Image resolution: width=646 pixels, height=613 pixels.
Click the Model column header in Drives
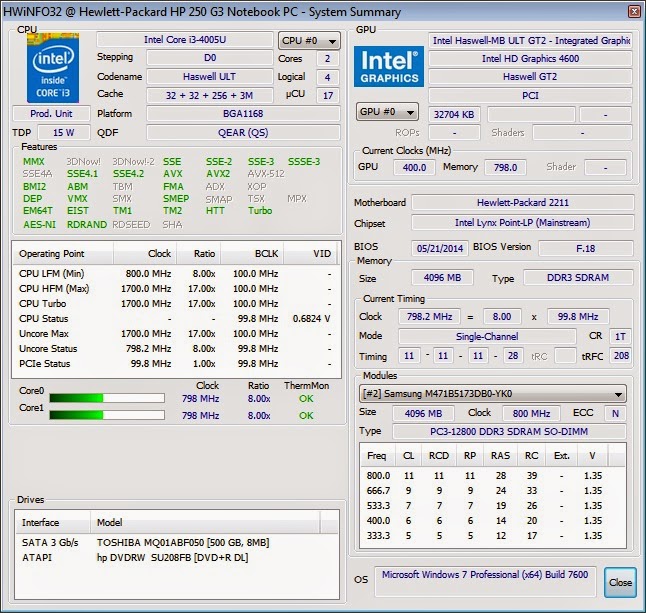(x=205, y=522)
